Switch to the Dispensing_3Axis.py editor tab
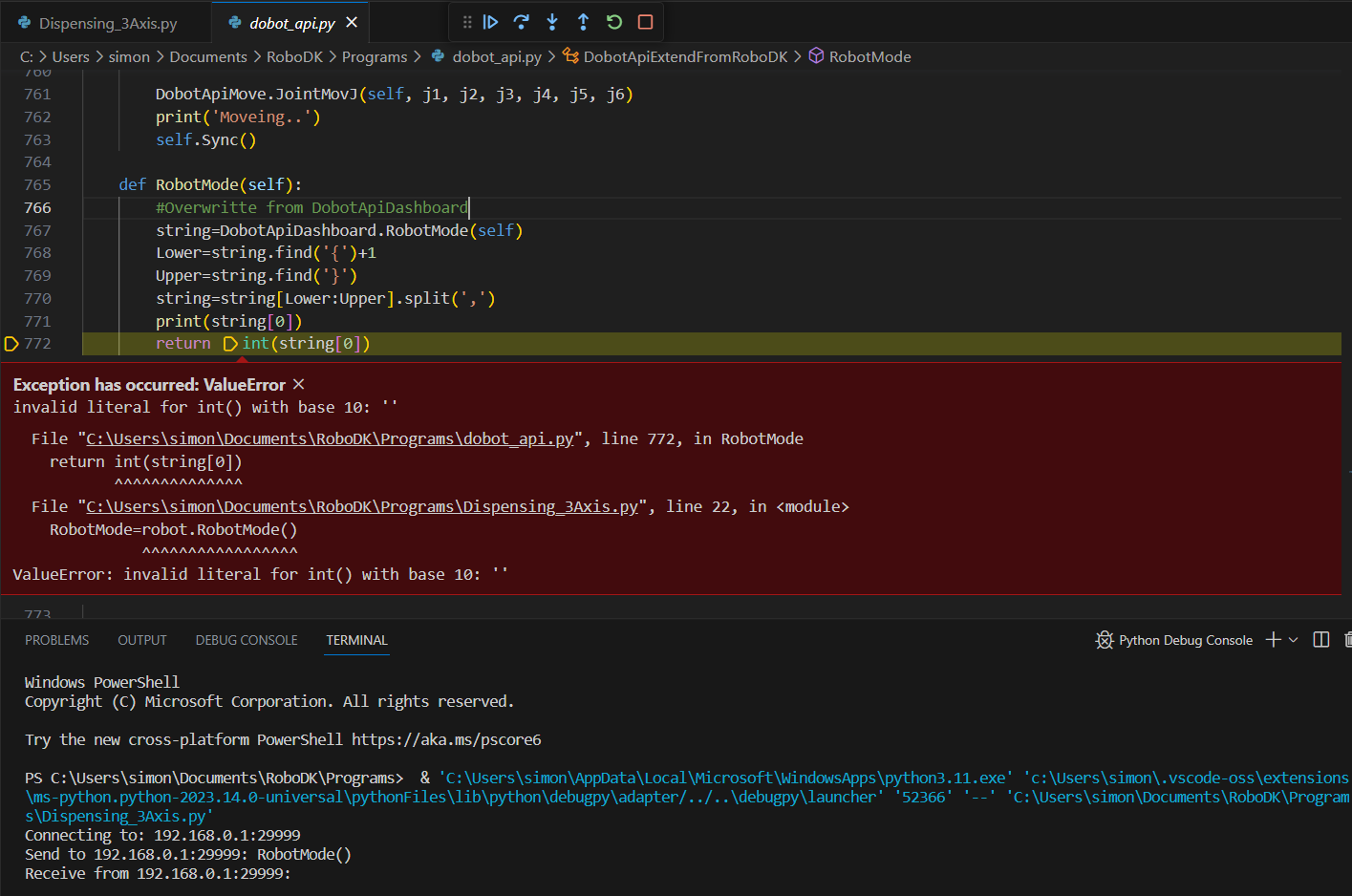Viewport: 1352px width, 896px height. 107,23
